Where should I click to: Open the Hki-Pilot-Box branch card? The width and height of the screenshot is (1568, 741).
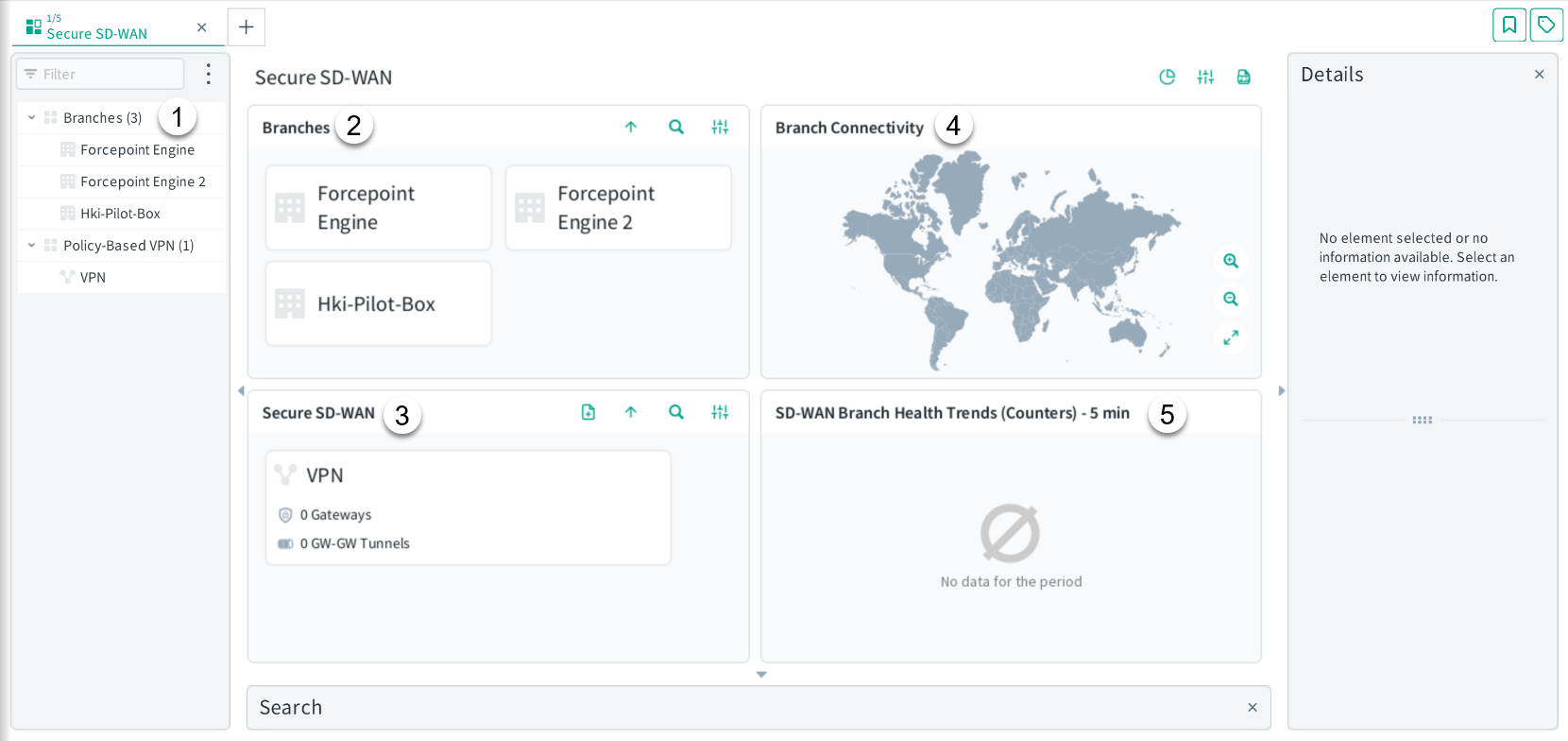(x=379, y=304)
